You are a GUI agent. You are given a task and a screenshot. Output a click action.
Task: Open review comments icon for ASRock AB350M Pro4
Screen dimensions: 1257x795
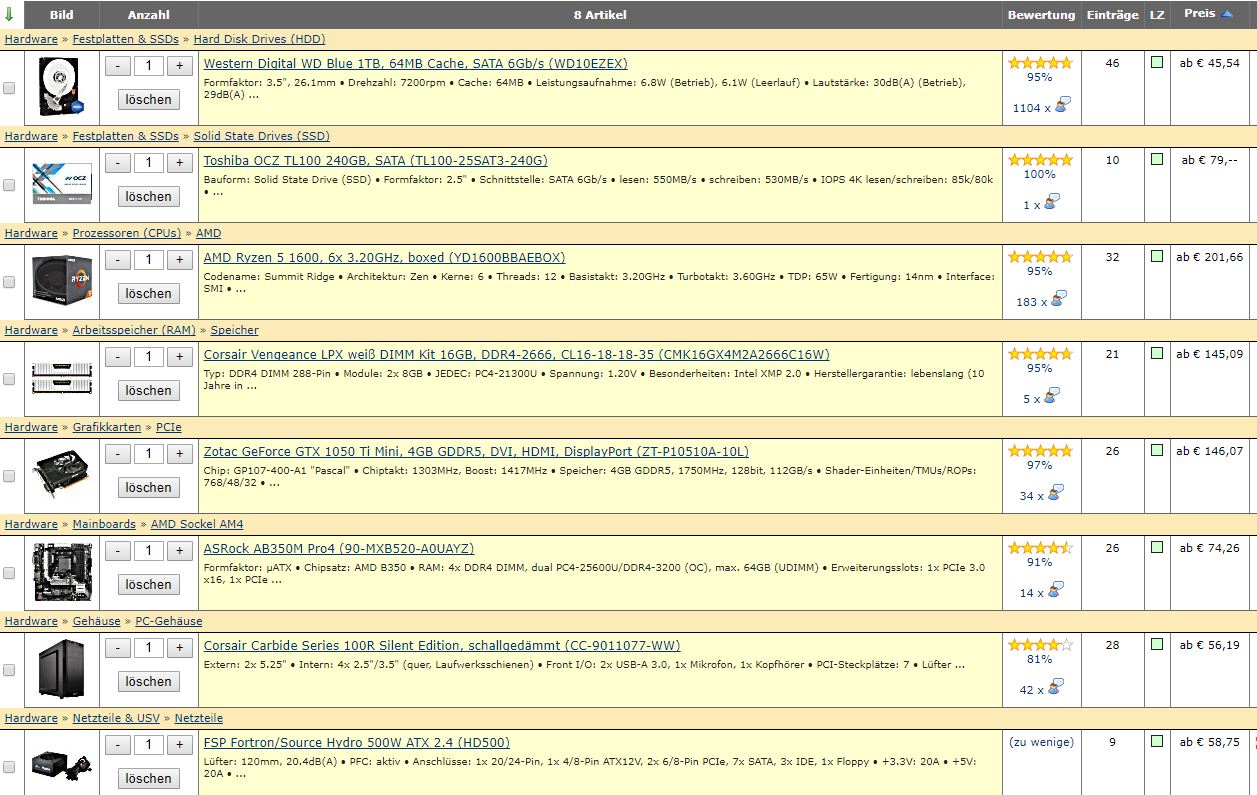pos(1055,591)
